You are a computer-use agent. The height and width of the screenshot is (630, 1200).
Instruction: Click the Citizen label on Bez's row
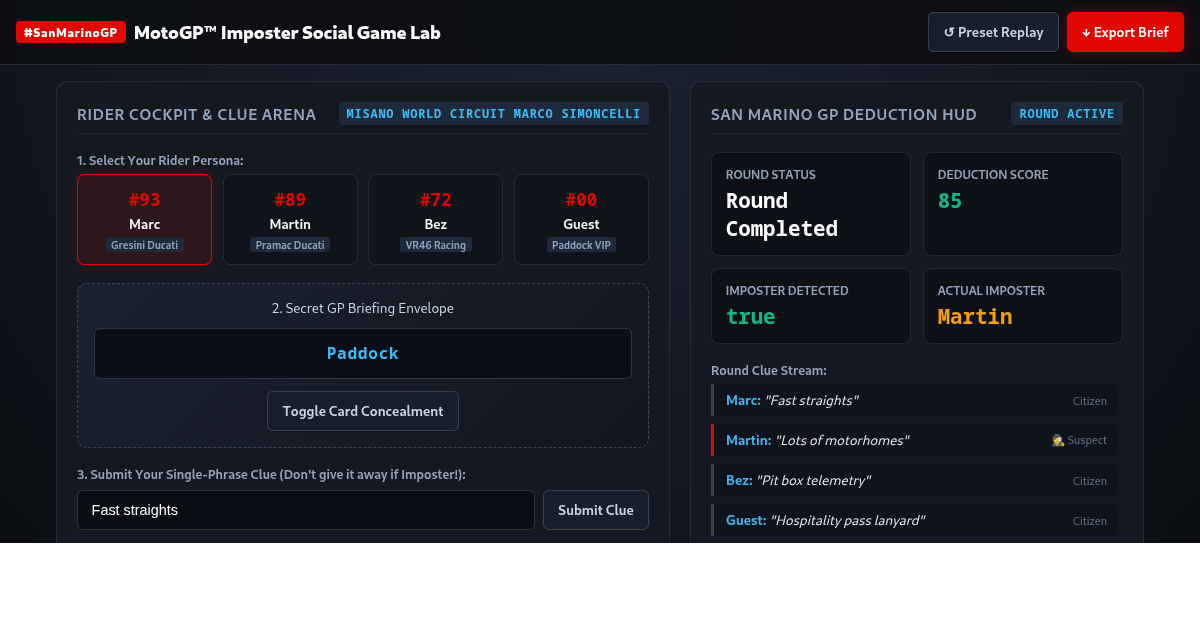click(x=1090, y=481)
